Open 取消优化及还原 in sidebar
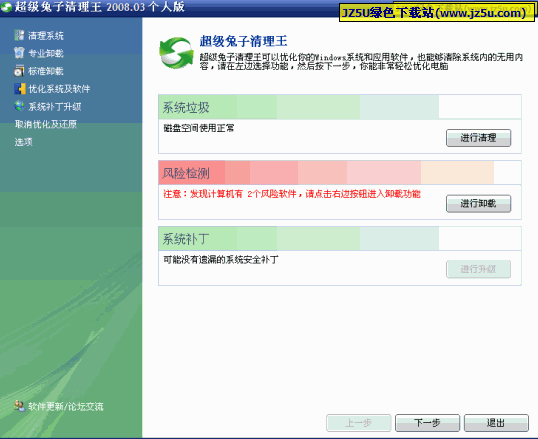Viewport: 538px width, 439px height. 46,124
